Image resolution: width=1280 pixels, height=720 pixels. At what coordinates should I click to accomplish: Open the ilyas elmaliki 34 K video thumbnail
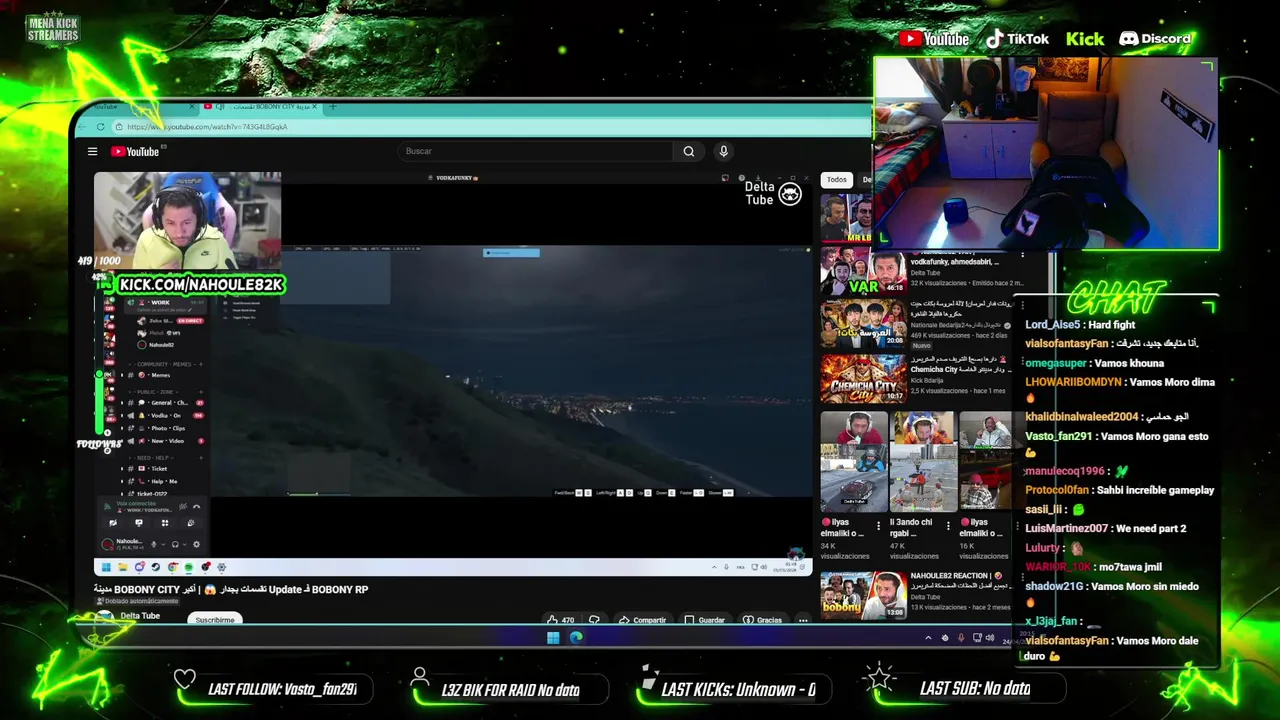tap(853, 461)
